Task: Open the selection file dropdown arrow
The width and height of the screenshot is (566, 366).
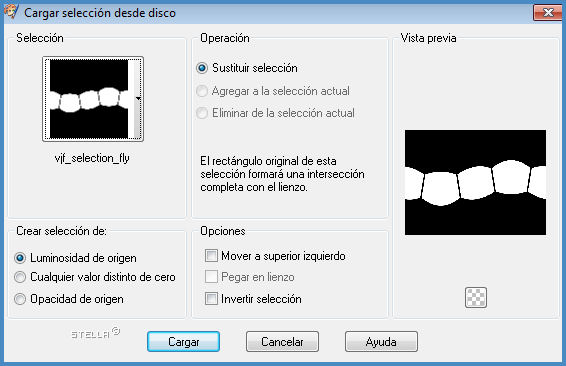Action: click(x=138, y=98)
